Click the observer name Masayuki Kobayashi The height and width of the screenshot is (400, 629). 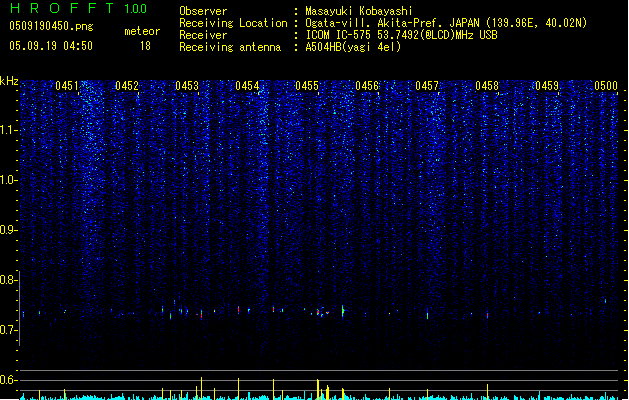point(359,11)
